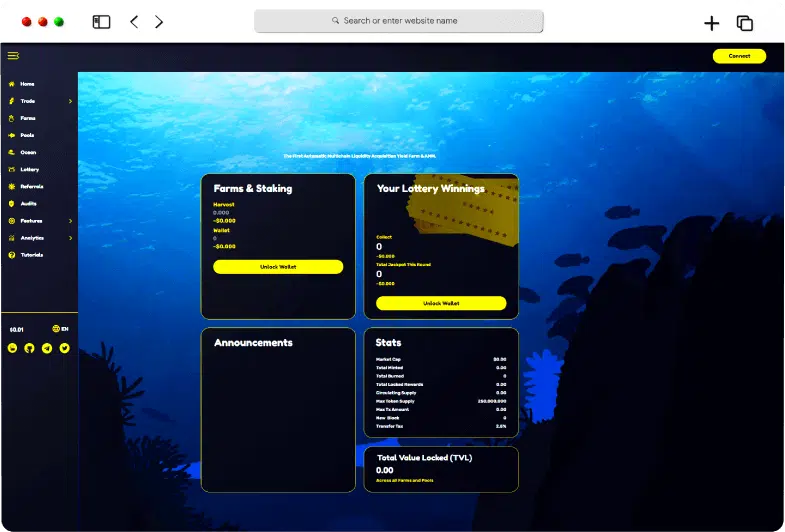Open the Pools section in the sidebar
This screenshot has width=785, height=532.
tap(27, 135)
